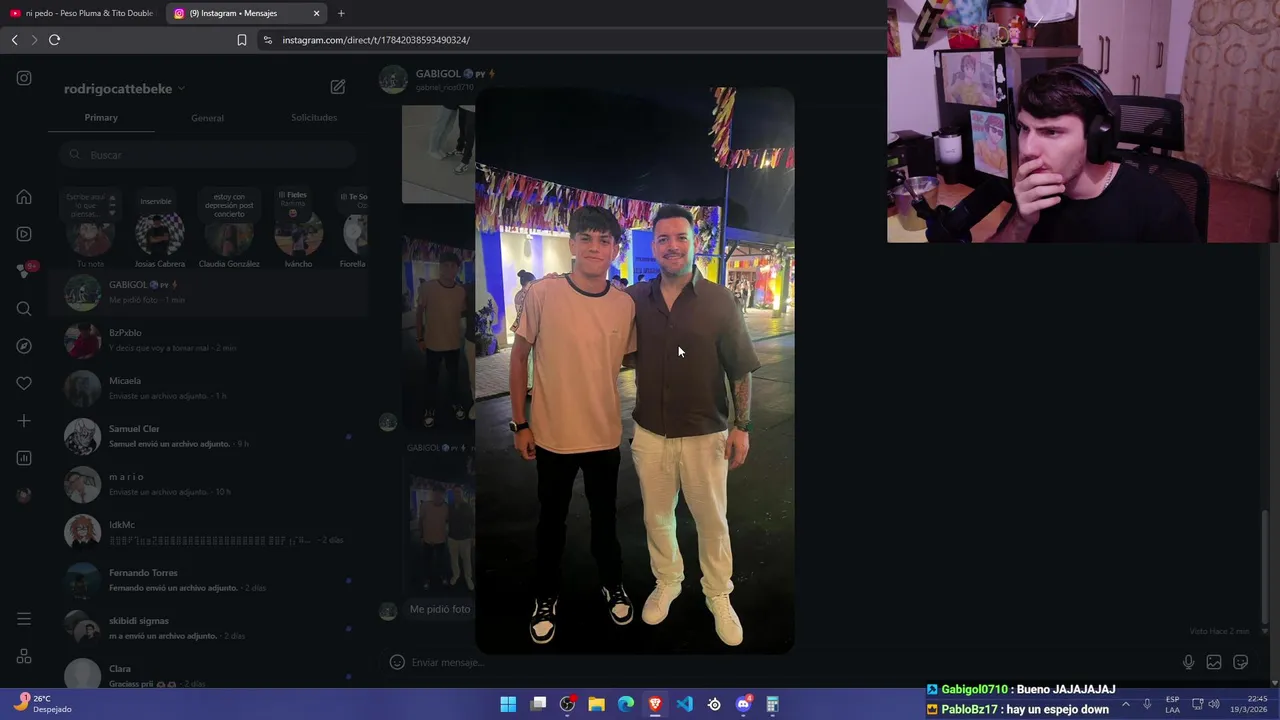Open Discord taskbar icon

743,704
